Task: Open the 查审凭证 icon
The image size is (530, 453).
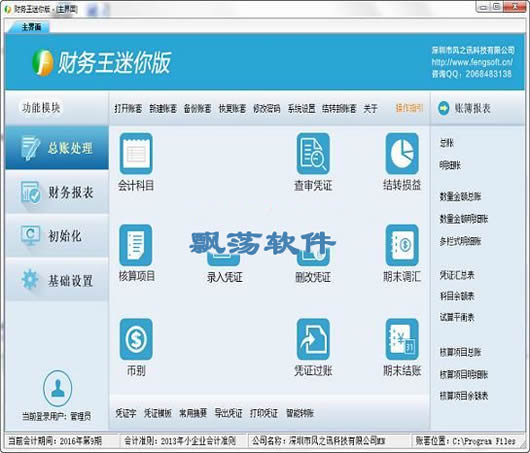Action: coord(313,154)
